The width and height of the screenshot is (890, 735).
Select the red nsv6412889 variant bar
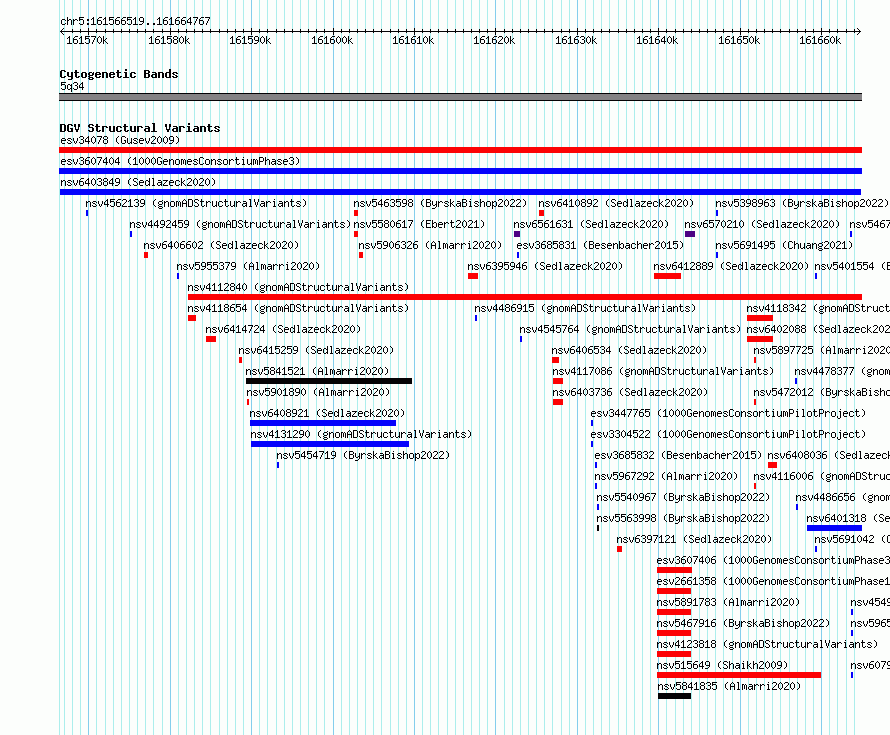point(668,276)
